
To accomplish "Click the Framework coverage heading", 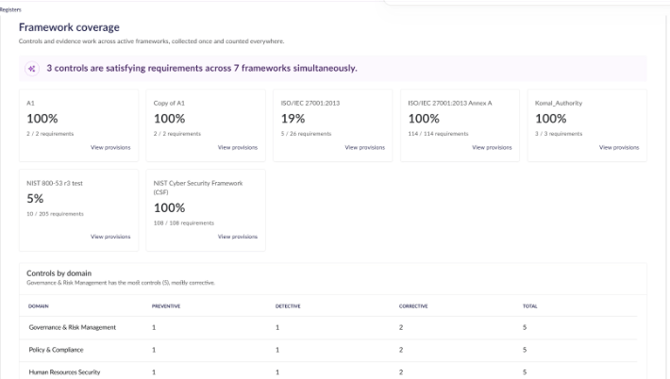I will (x=69, y=27).
